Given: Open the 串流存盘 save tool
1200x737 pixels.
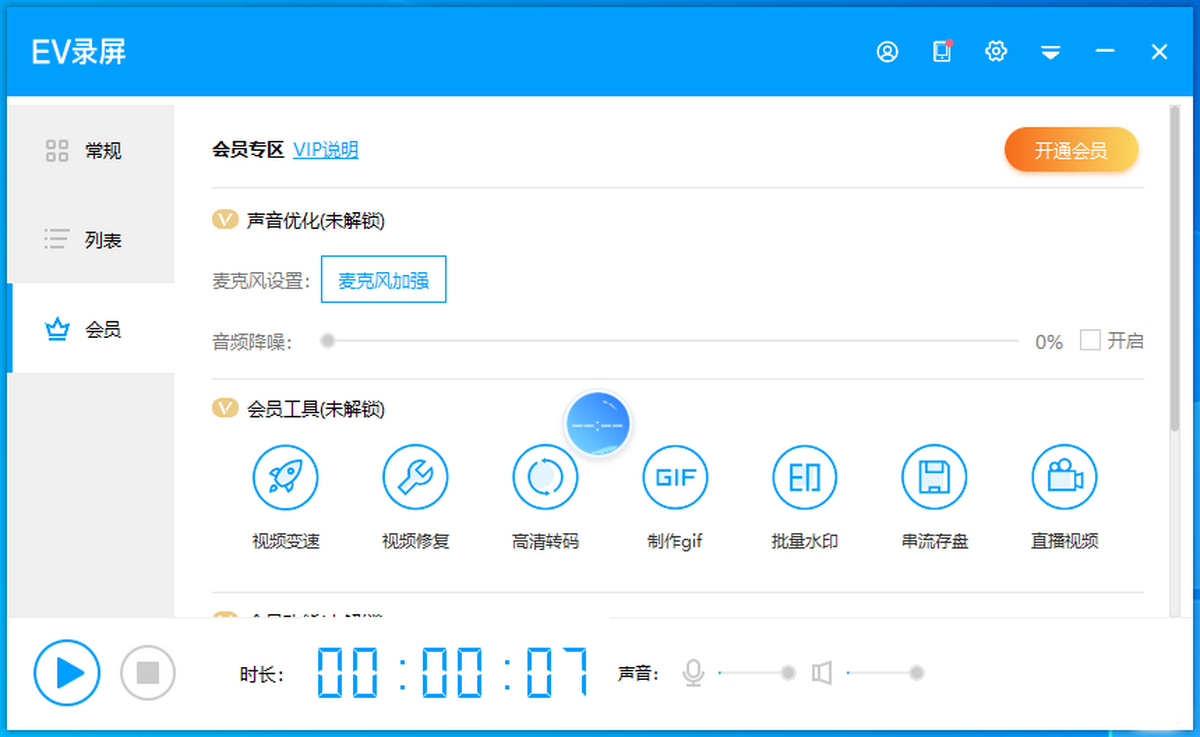Looking at the screenshot, I should coord(934,478).
